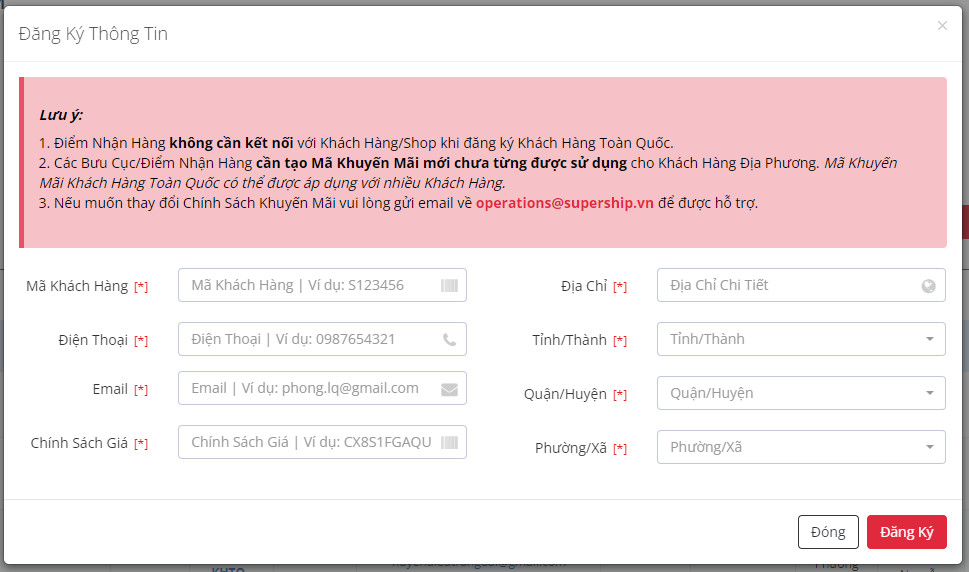Click the Mã Khách Hàng label

pos(77,286)
